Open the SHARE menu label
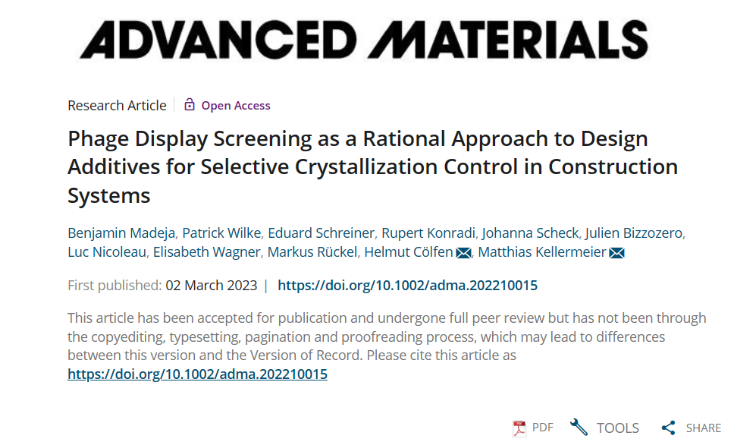The height and width of the screenshot is (443, 737). 703,428
